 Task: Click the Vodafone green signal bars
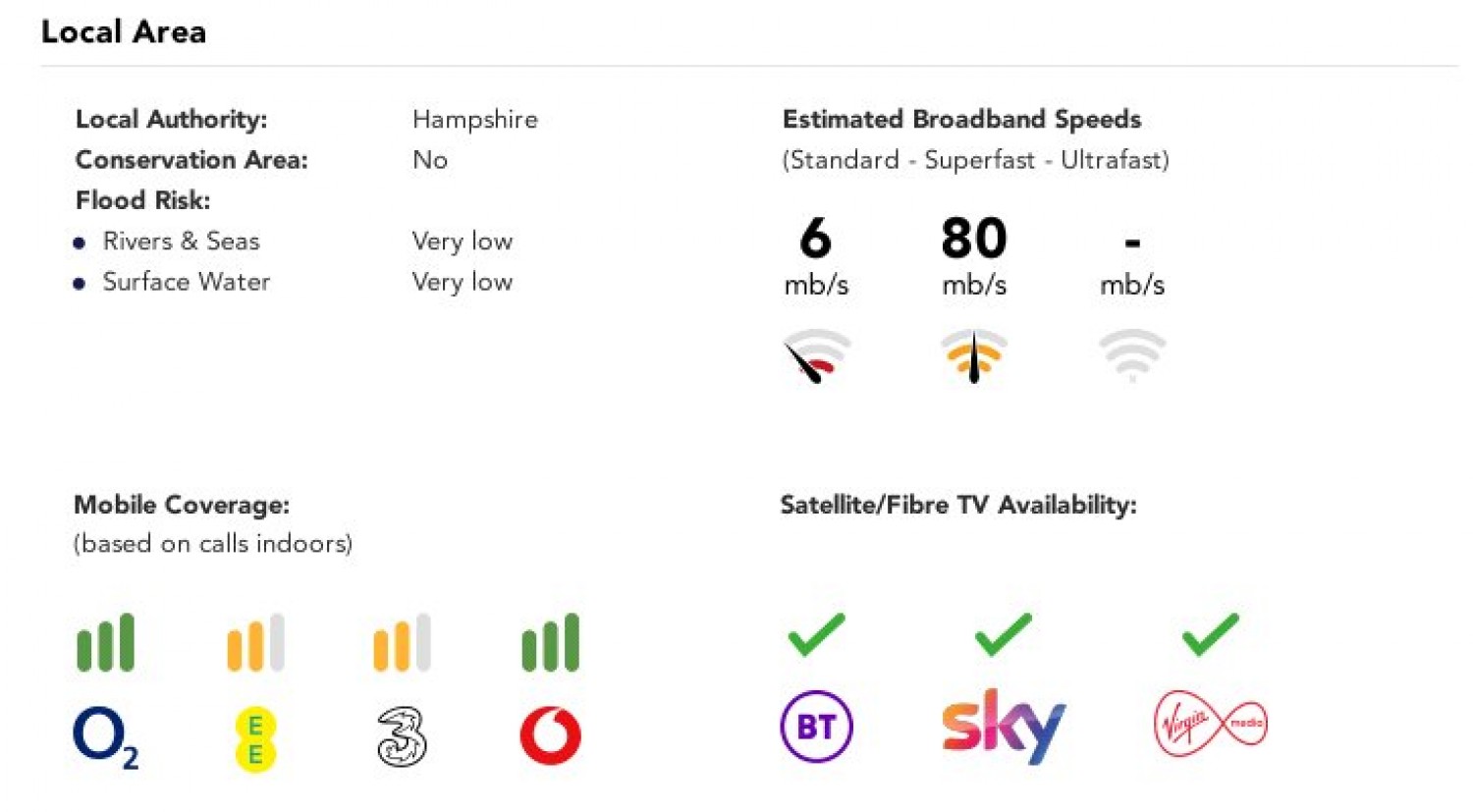(x=550, y=643)
